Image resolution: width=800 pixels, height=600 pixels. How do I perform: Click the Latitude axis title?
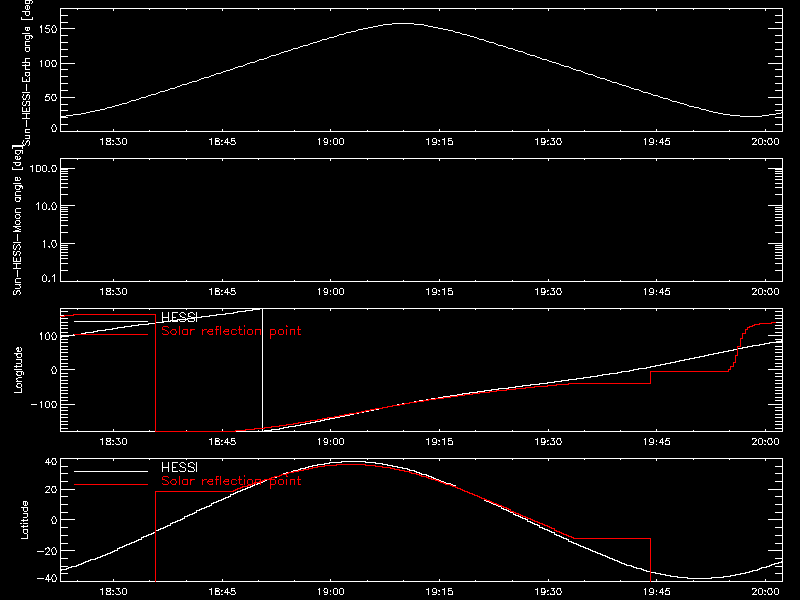(24, 520)
